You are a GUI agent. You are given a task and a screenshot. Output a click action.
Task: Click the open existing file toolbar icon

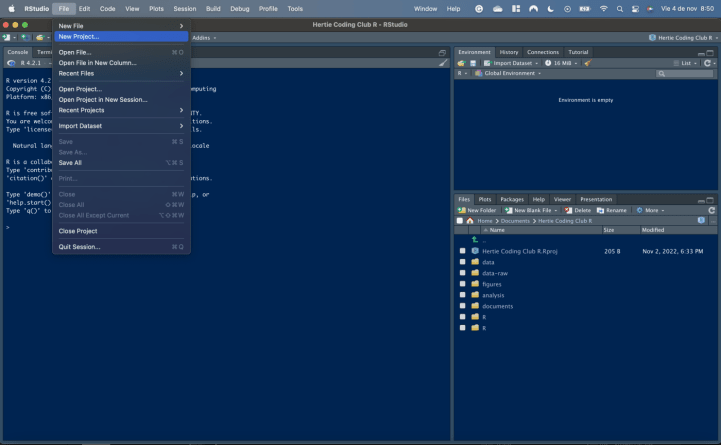click(x=40, y=37)
